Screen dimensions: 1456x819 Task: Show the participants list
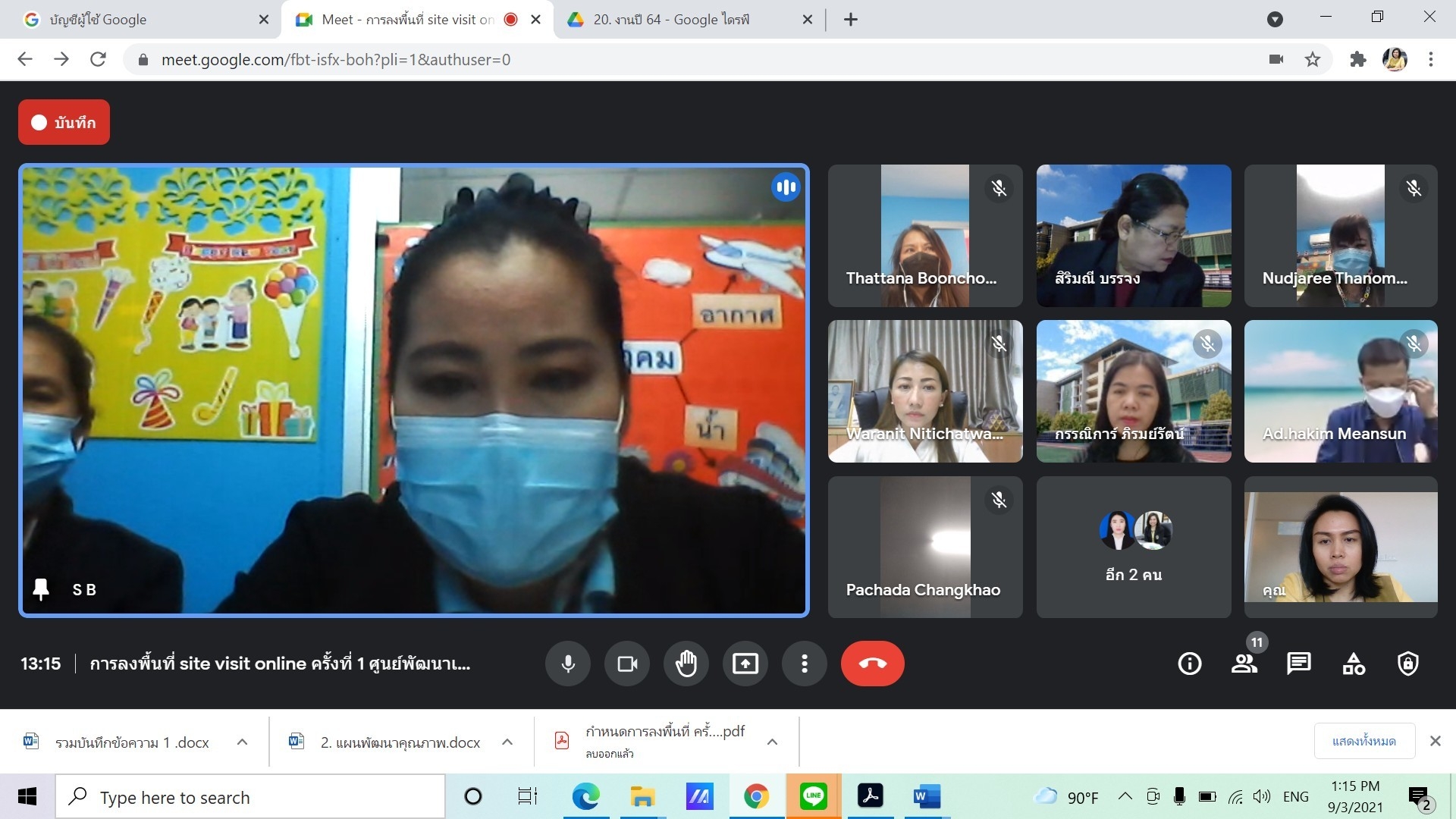(x=1244, y=664)
